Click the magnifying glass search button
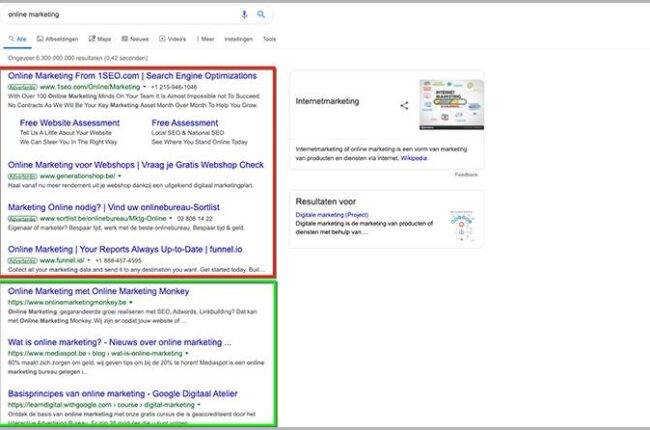This screenshot has height=430, width=650. click(261, 15)
